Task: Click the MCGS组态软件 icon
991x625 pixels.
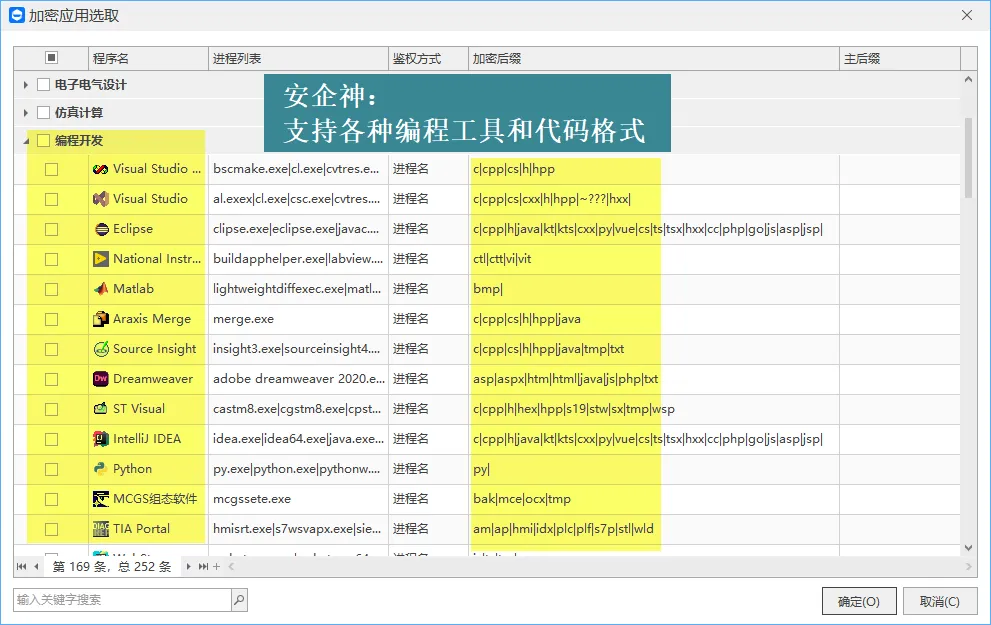Action: [x=100, y=499]
